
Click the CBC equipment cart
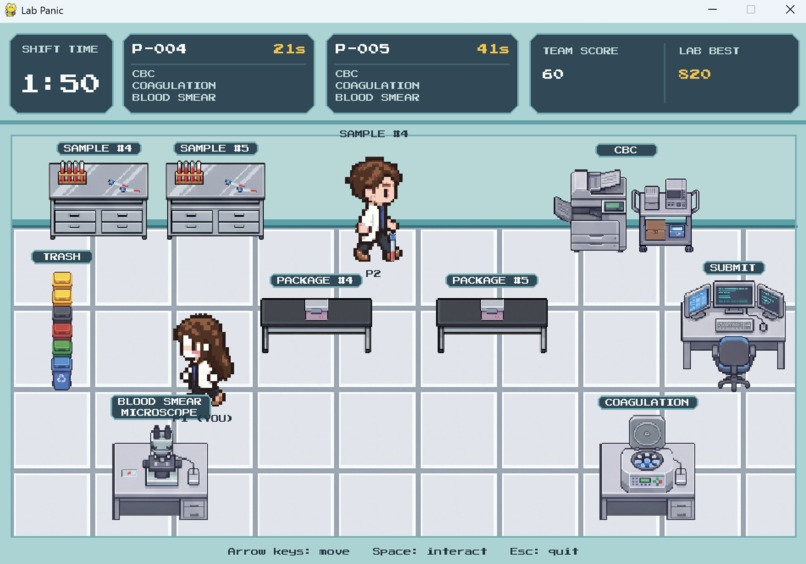666,215
